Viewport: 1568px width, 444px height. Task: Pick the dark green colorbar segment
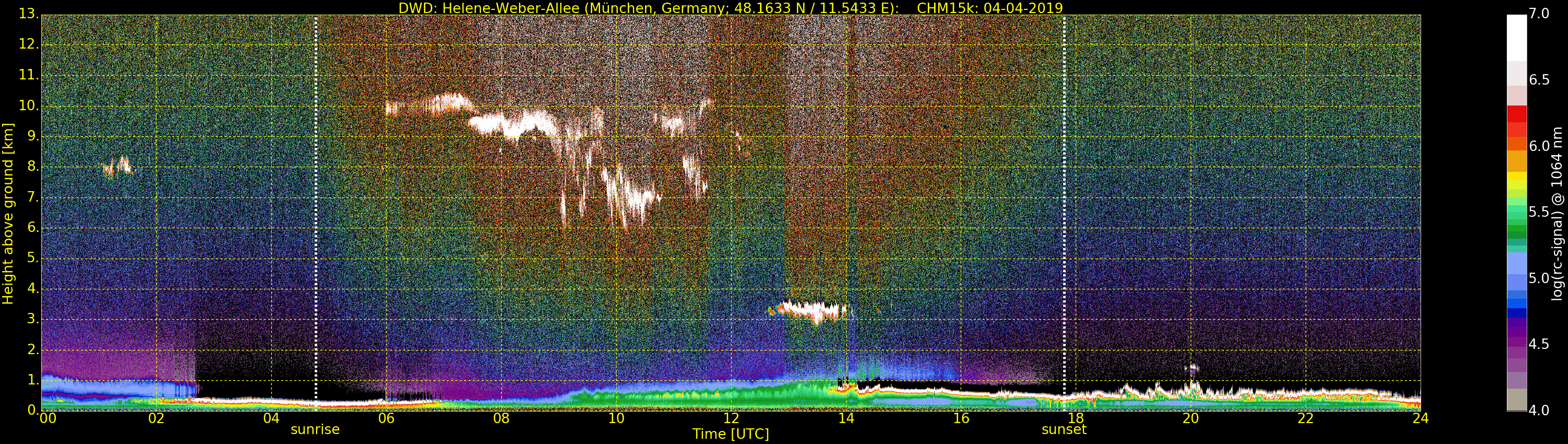coord(1516,231)
